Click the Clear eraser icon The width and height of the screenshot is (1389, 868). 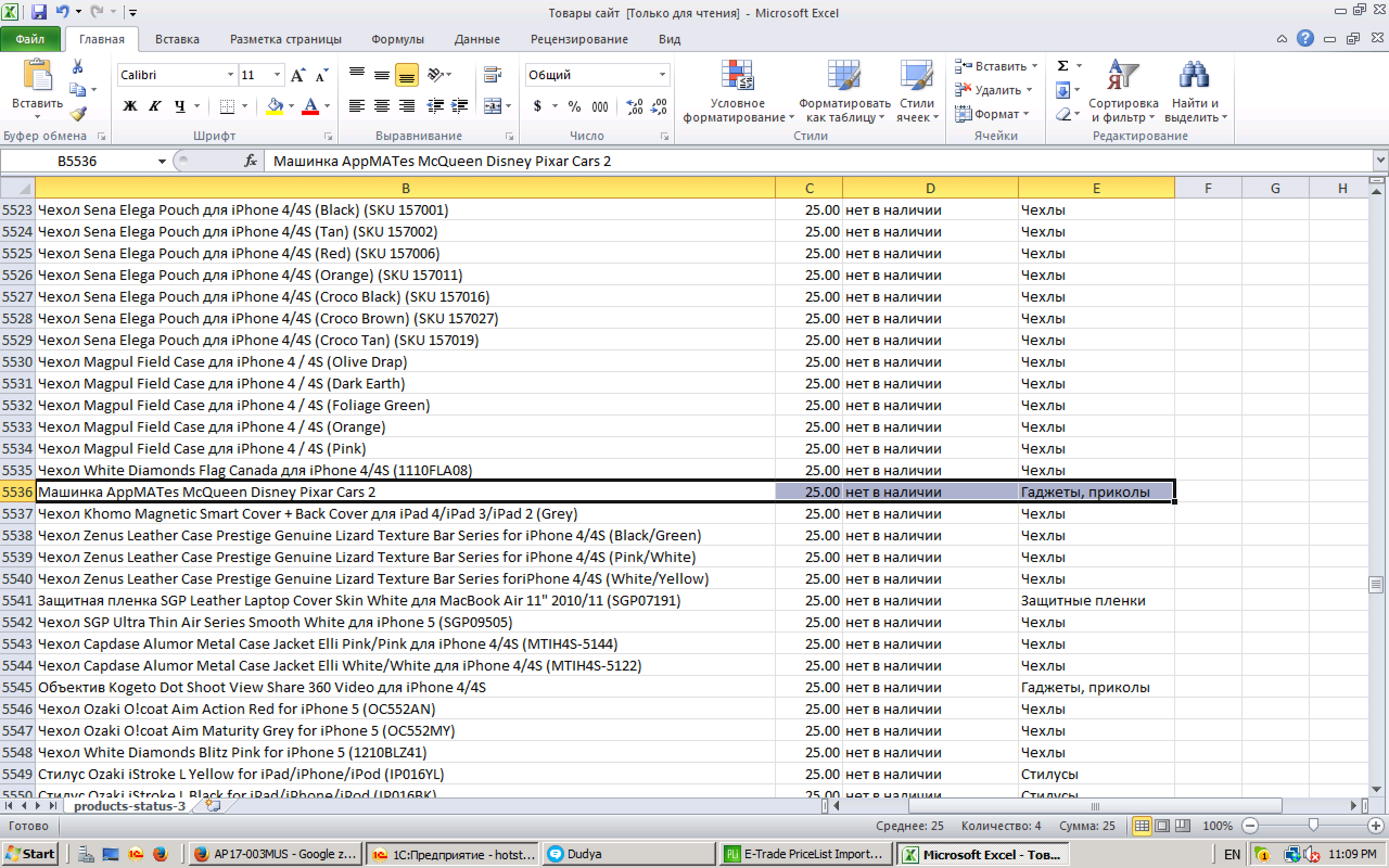[1063, 114]
